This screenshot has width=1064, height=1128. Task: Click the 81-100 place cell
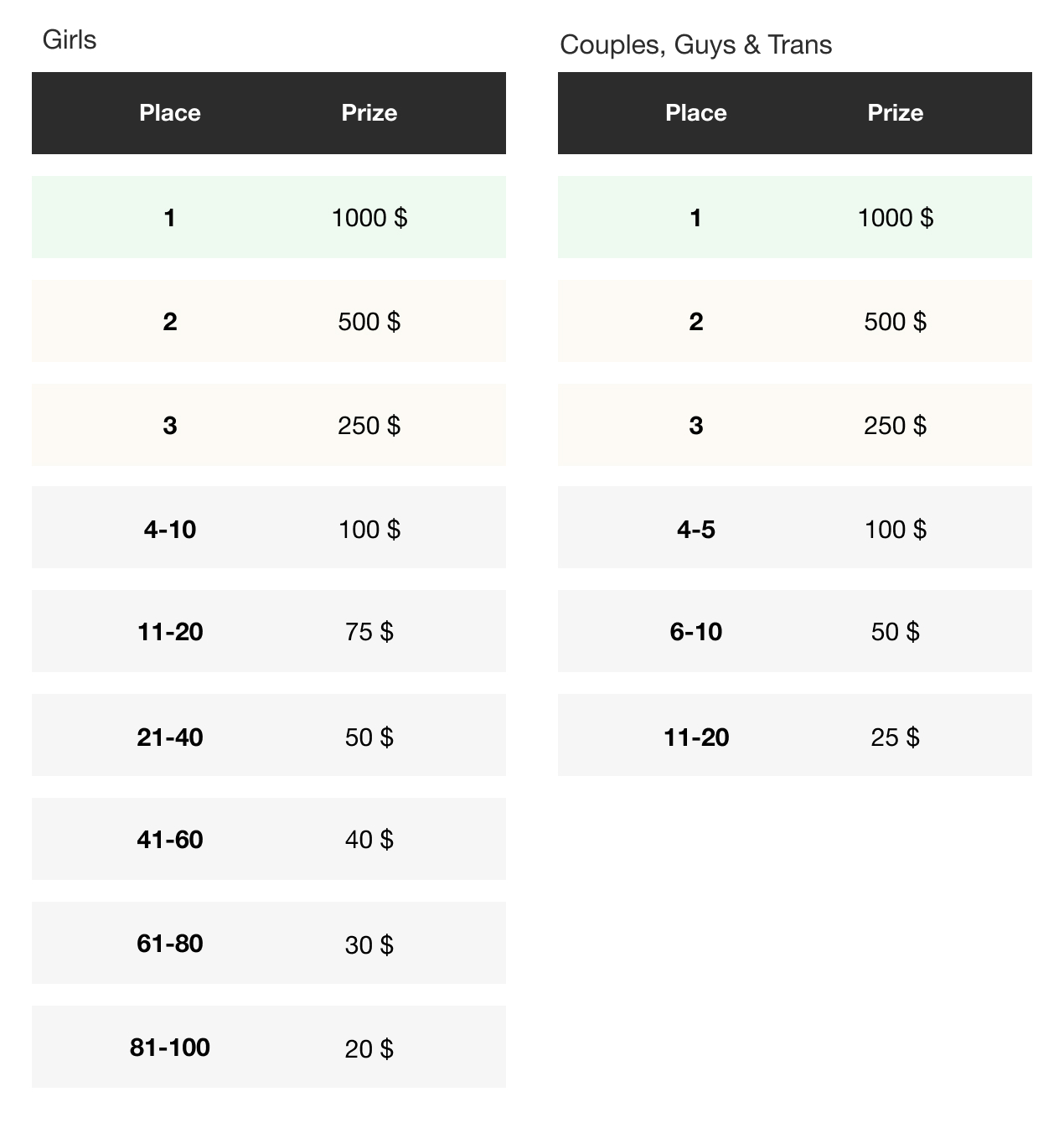tap(170, 1048)
